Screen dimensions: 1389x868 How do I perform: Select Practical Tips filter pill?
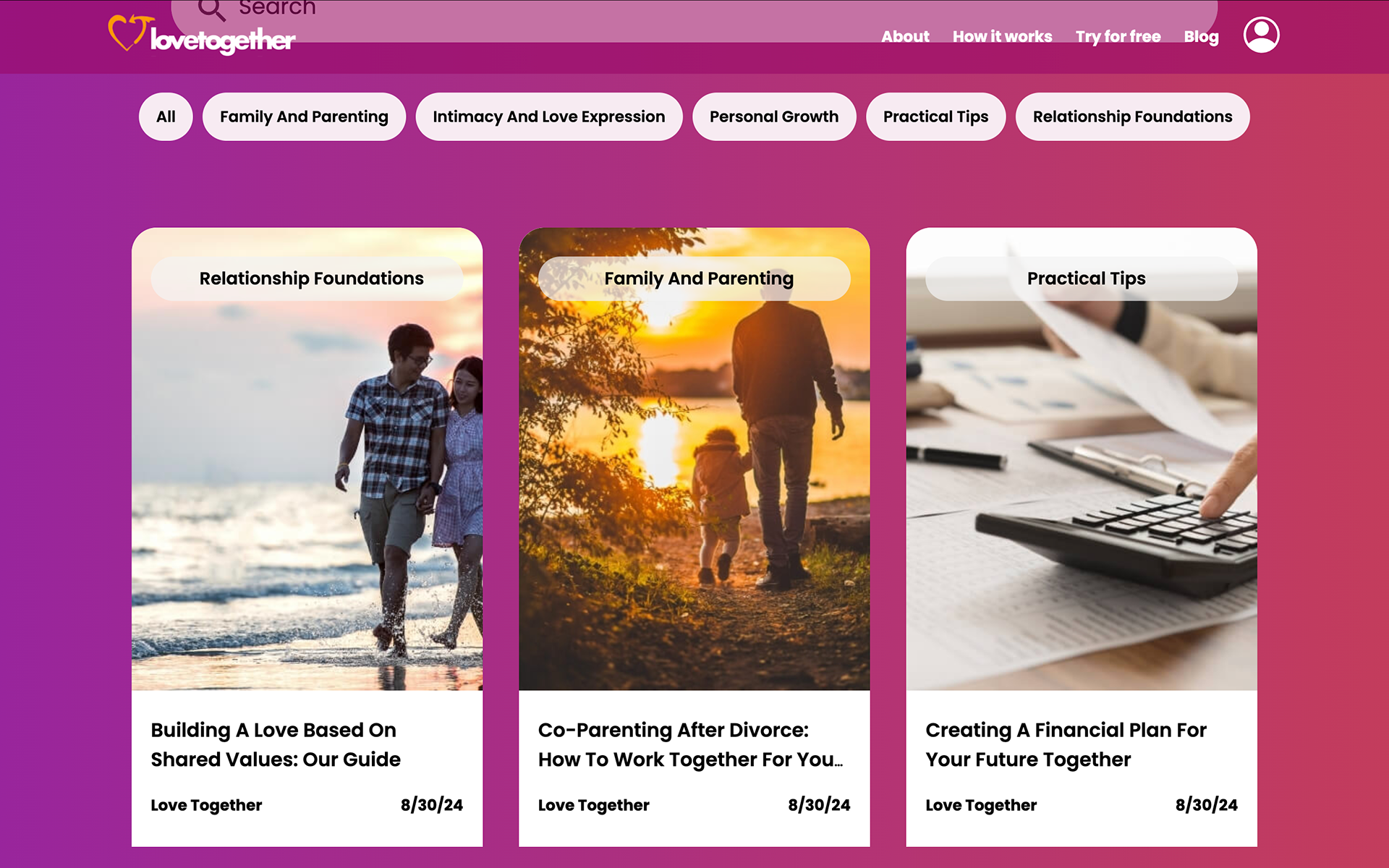935,116
